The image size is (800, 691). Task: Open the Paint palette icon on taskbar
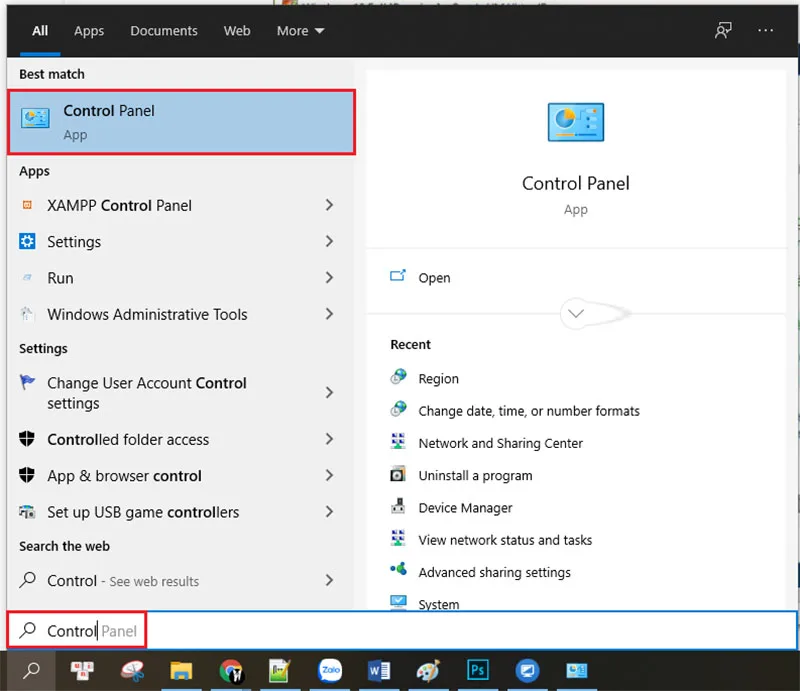[428, 671]
